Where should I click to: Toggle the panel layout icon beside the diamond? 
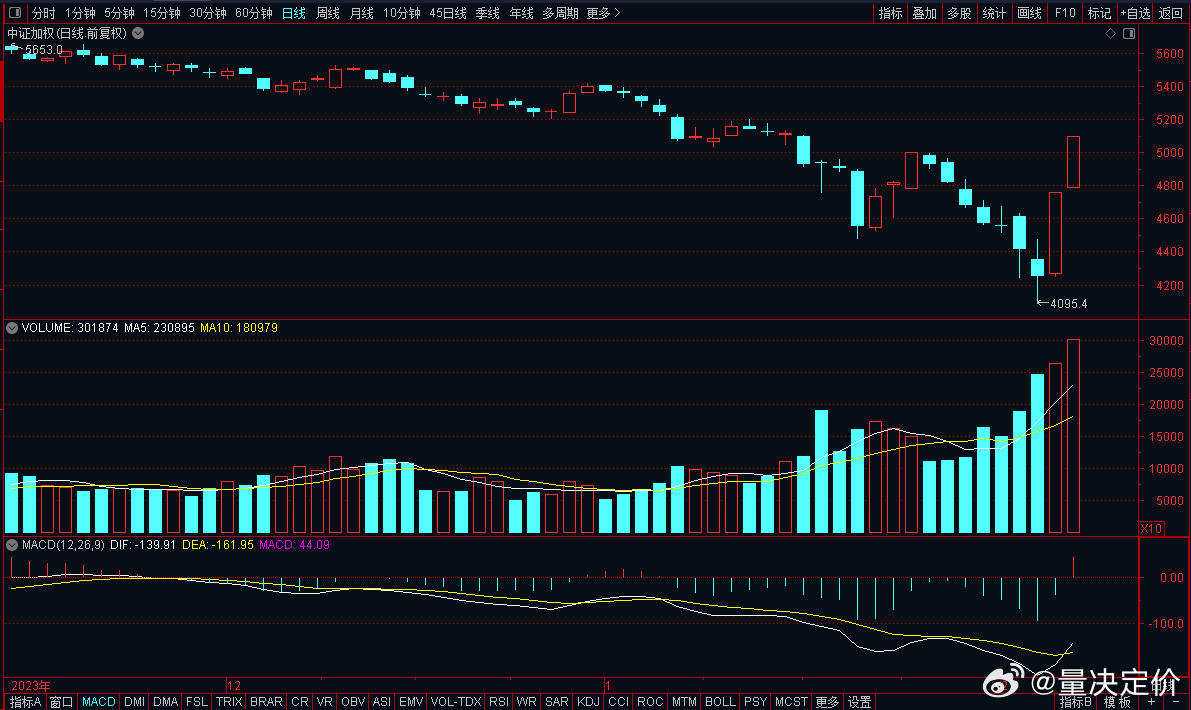[1128, 33]
